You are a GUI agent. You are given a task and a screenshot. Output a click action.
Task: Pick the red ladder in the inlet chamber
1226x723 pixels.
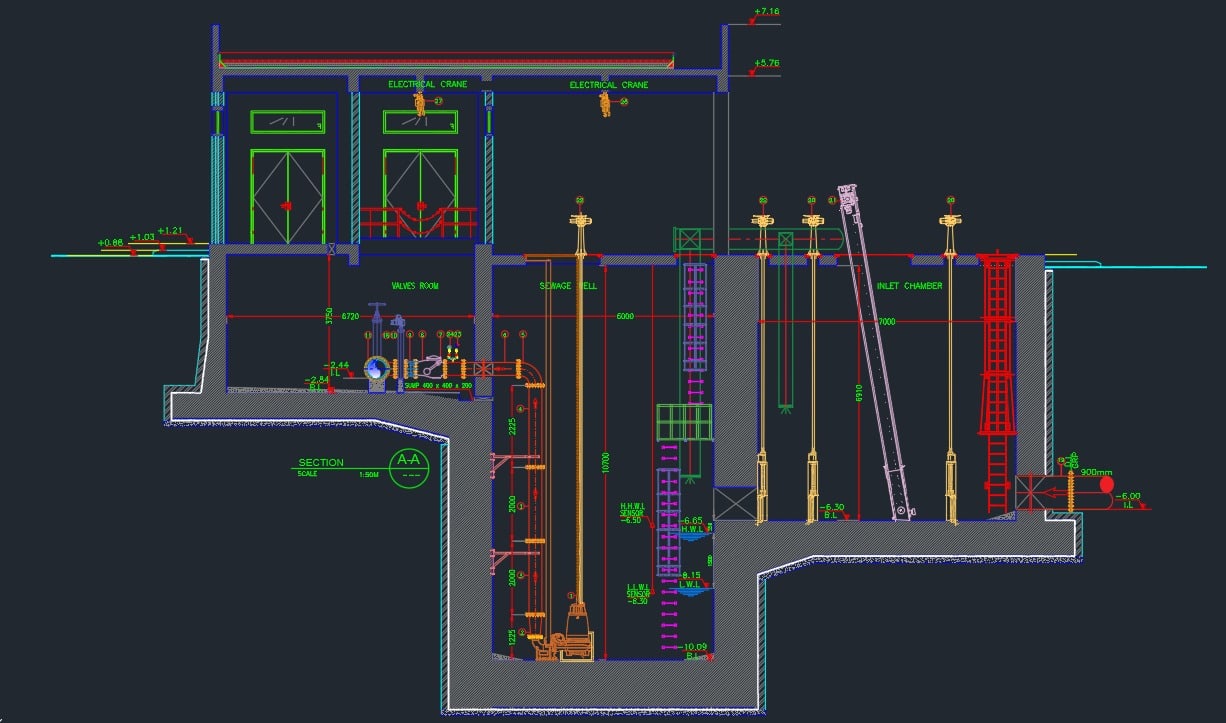tap(996, 382)
